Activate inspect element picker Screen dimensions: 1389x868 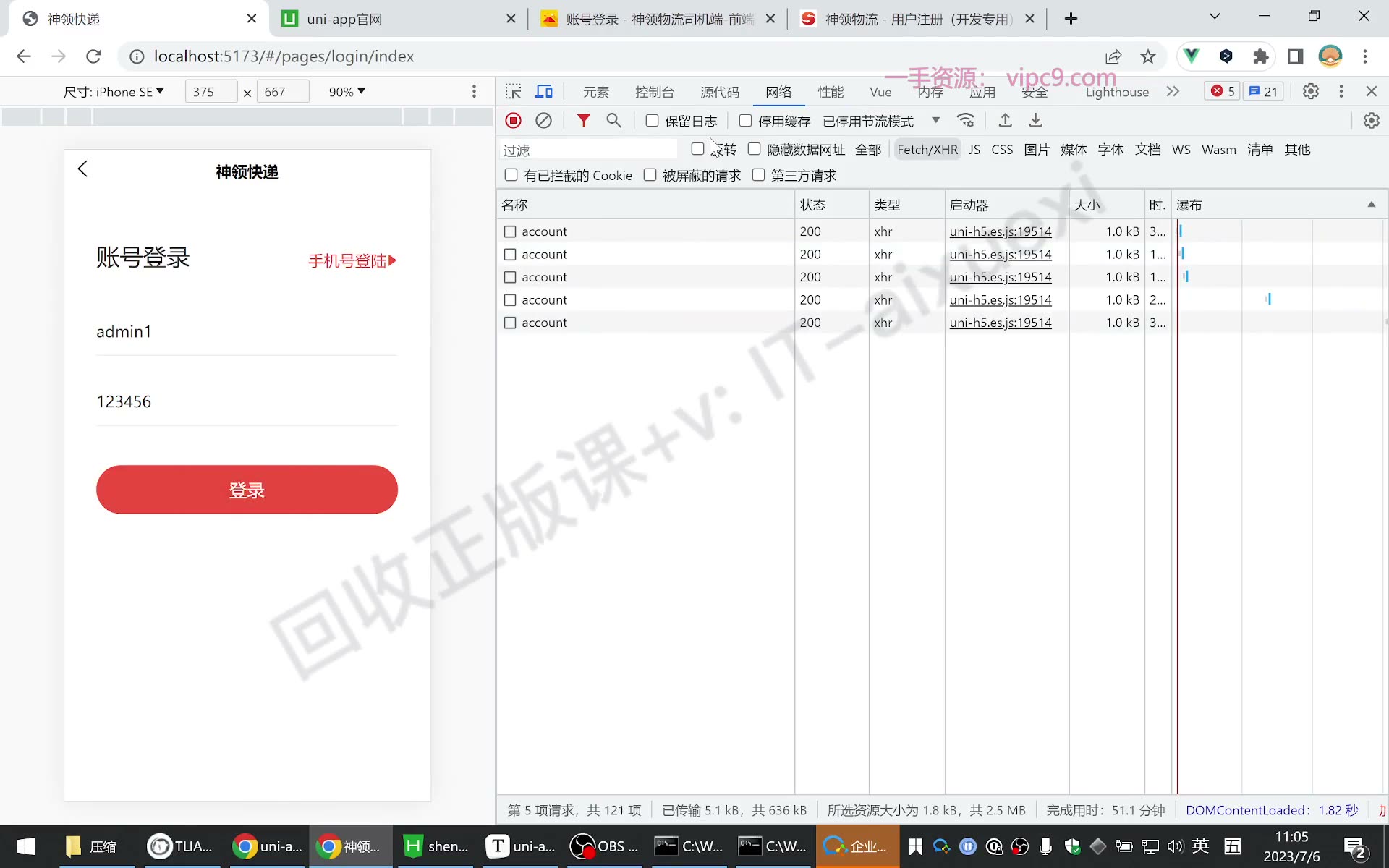[513, 91]
